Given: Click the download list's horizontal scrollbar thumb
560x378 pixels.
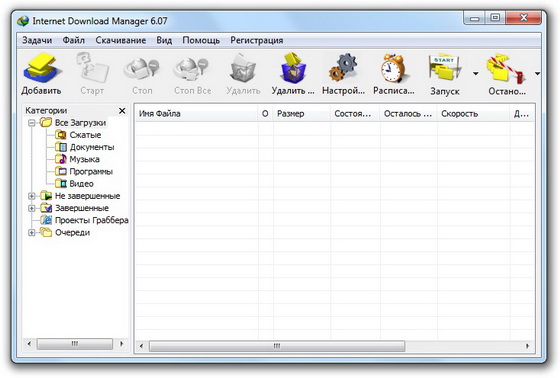Looking at the screenshot, I should point(277,346).
